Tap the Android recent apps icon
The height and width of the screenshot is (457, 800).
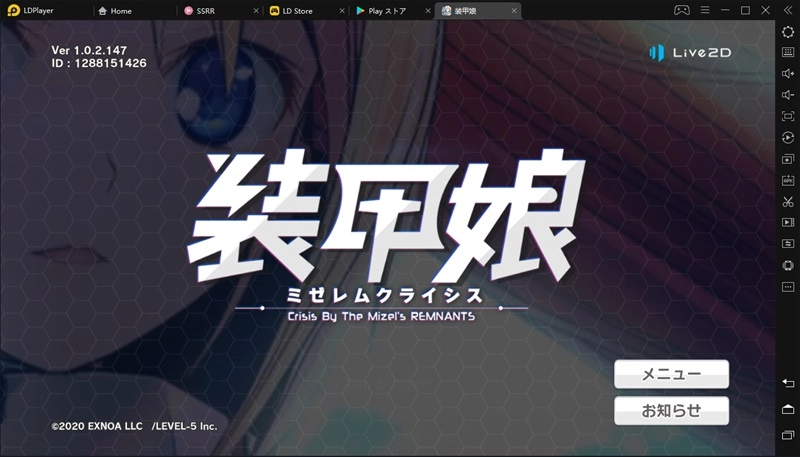click(x=788, y=435)
